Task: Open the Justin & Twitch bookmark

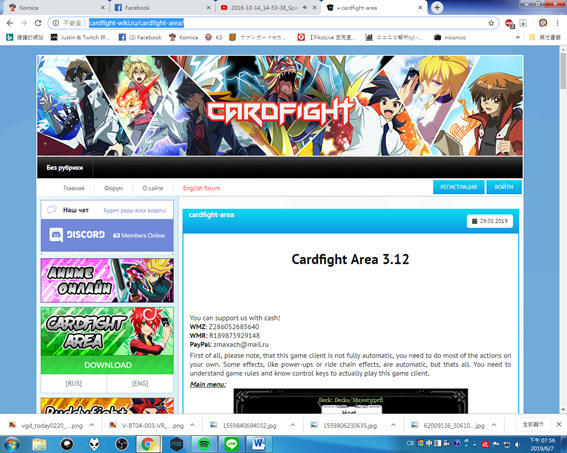Action: [x=80, y=37]
